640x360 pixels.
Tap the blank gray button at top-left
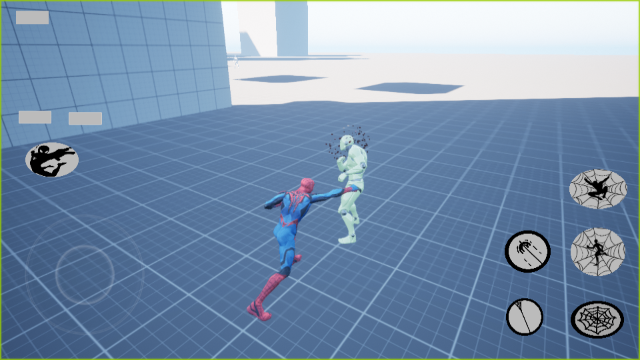tap(33, 18)
